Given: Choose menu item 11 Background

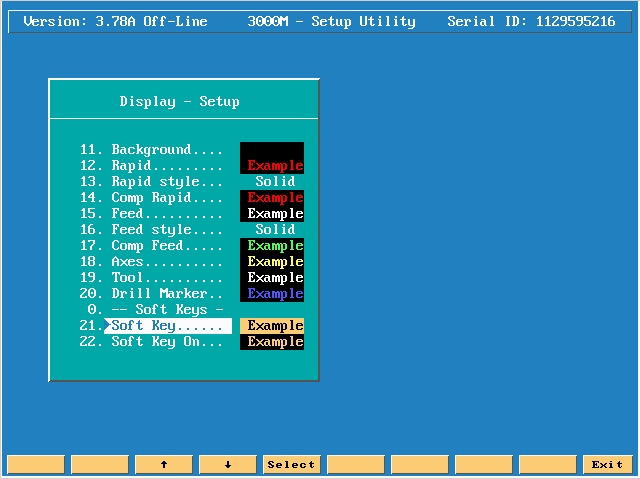Looking at the screenshot, I should pyautogui.click(x=151, y=149).
